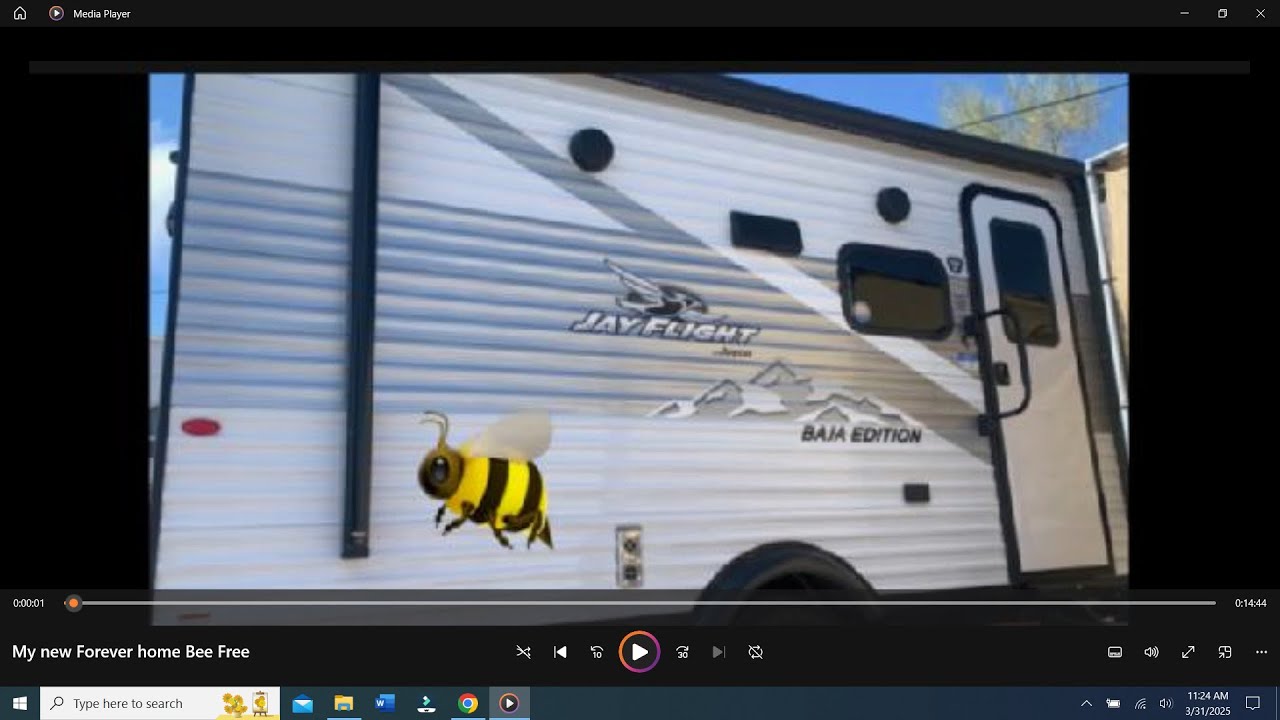Check battery status in system tray
The height and width of the screenshot is (720, 1280).
point(1113,703)
